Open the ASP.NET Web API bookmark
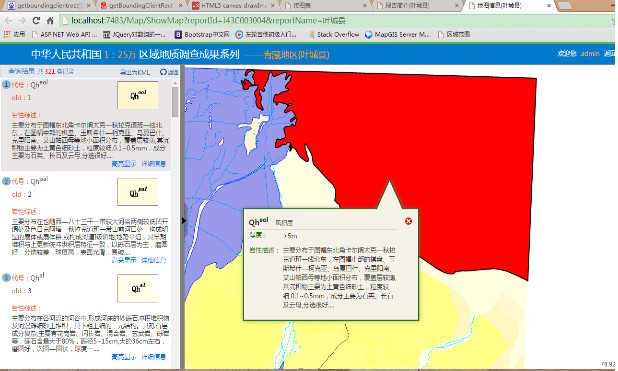 [64, 35]
